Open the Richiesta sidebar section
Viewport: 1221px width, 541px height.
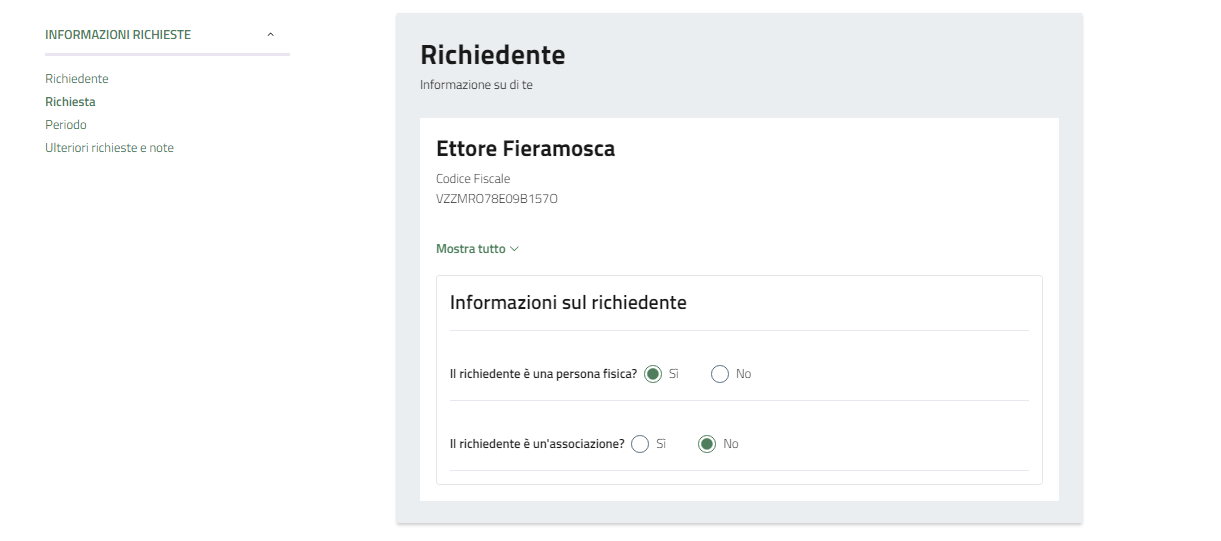(x=70, y=102)
